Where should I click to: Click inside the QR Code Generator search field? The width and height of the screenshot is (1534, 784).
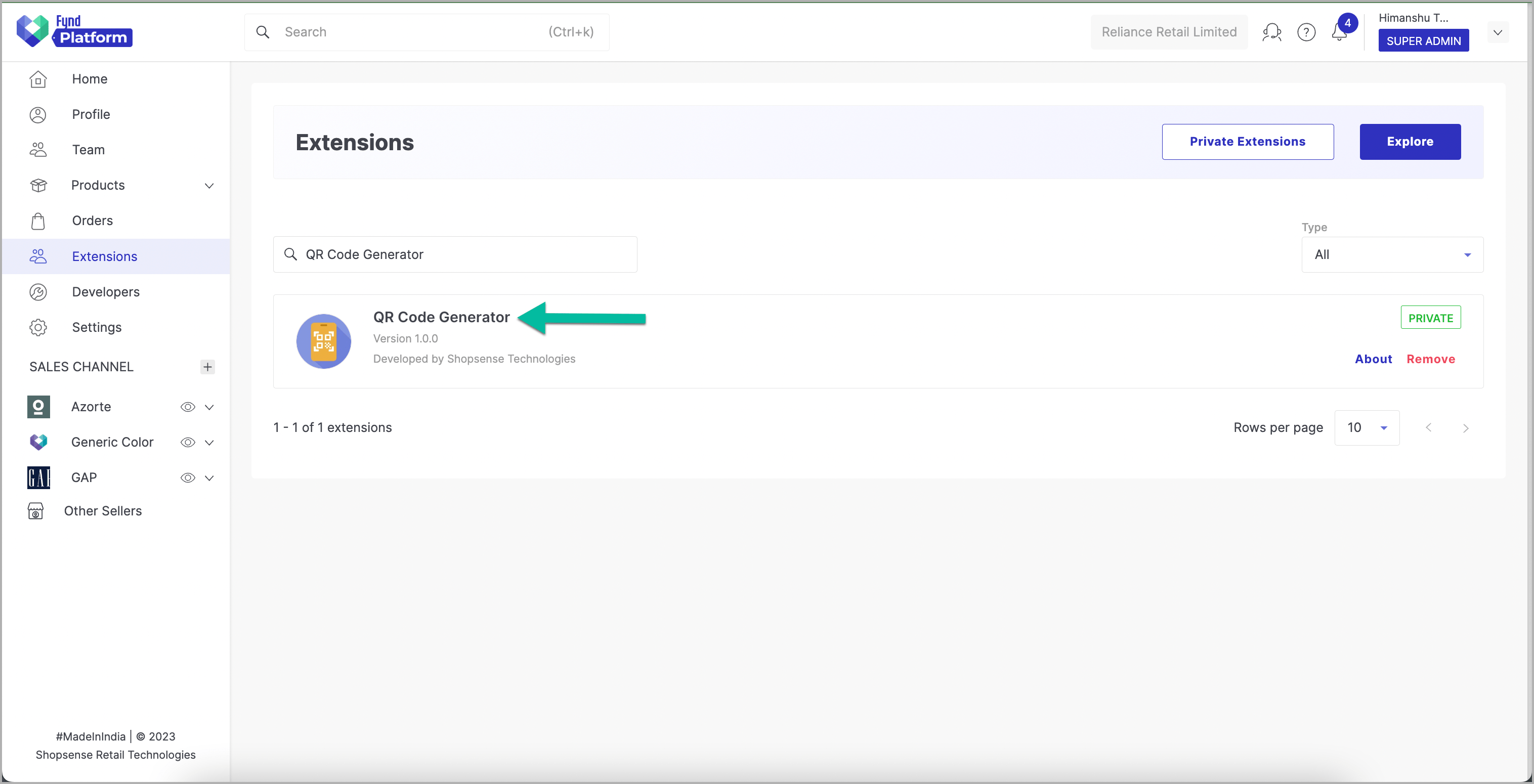[454, 254]
